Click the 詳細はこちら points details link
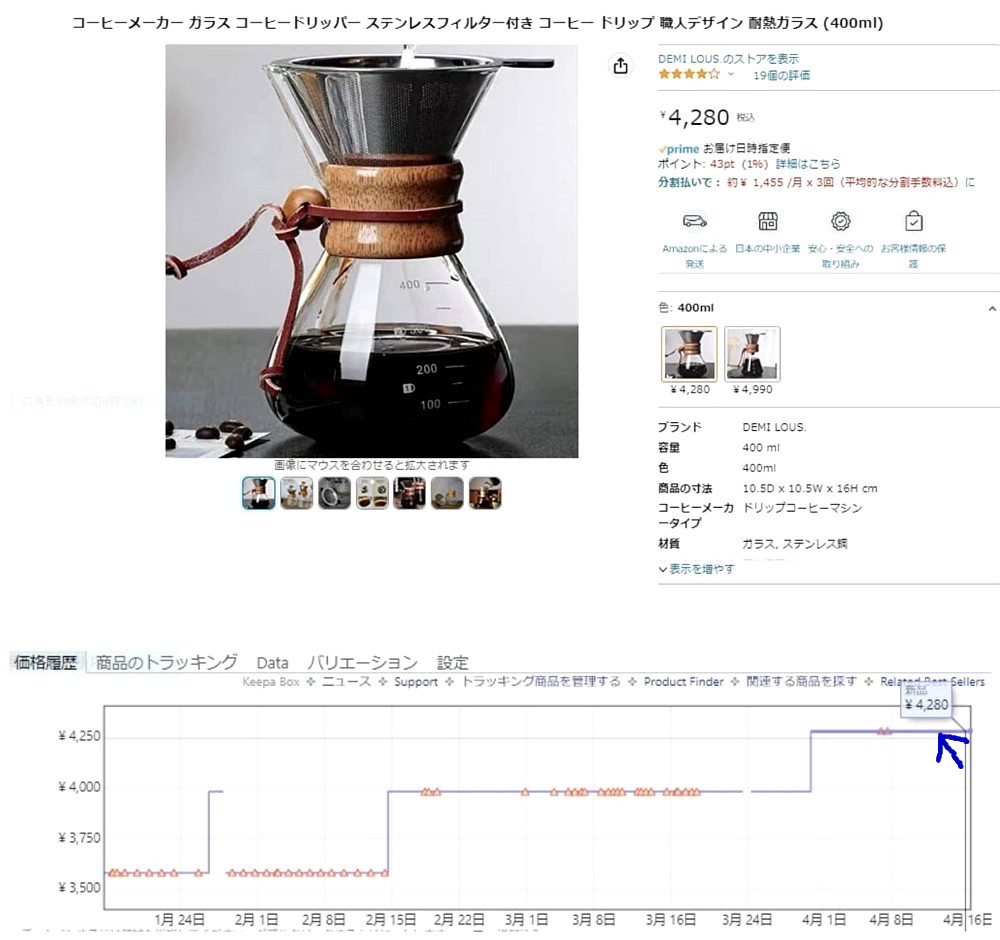Screen dimensions: 1000x940 tap(808, 164)
